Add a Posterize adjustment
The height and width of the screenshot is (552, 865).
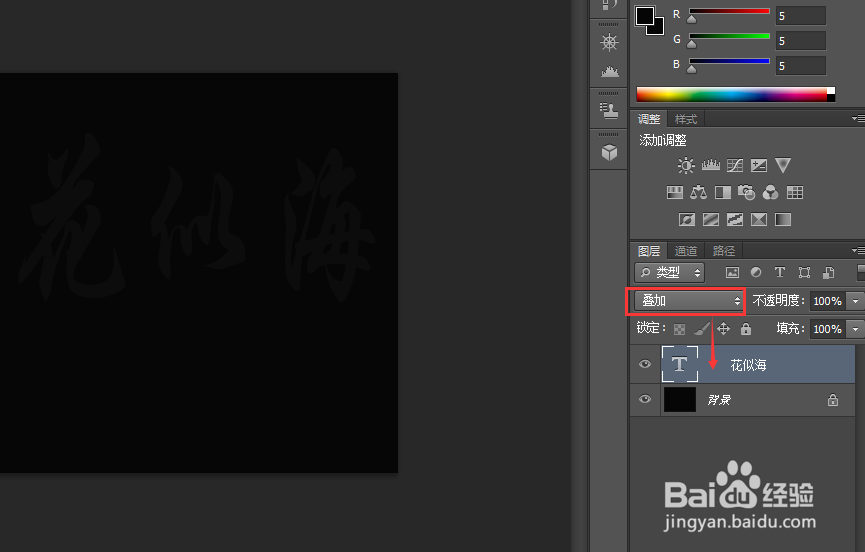tap(711, 219)
